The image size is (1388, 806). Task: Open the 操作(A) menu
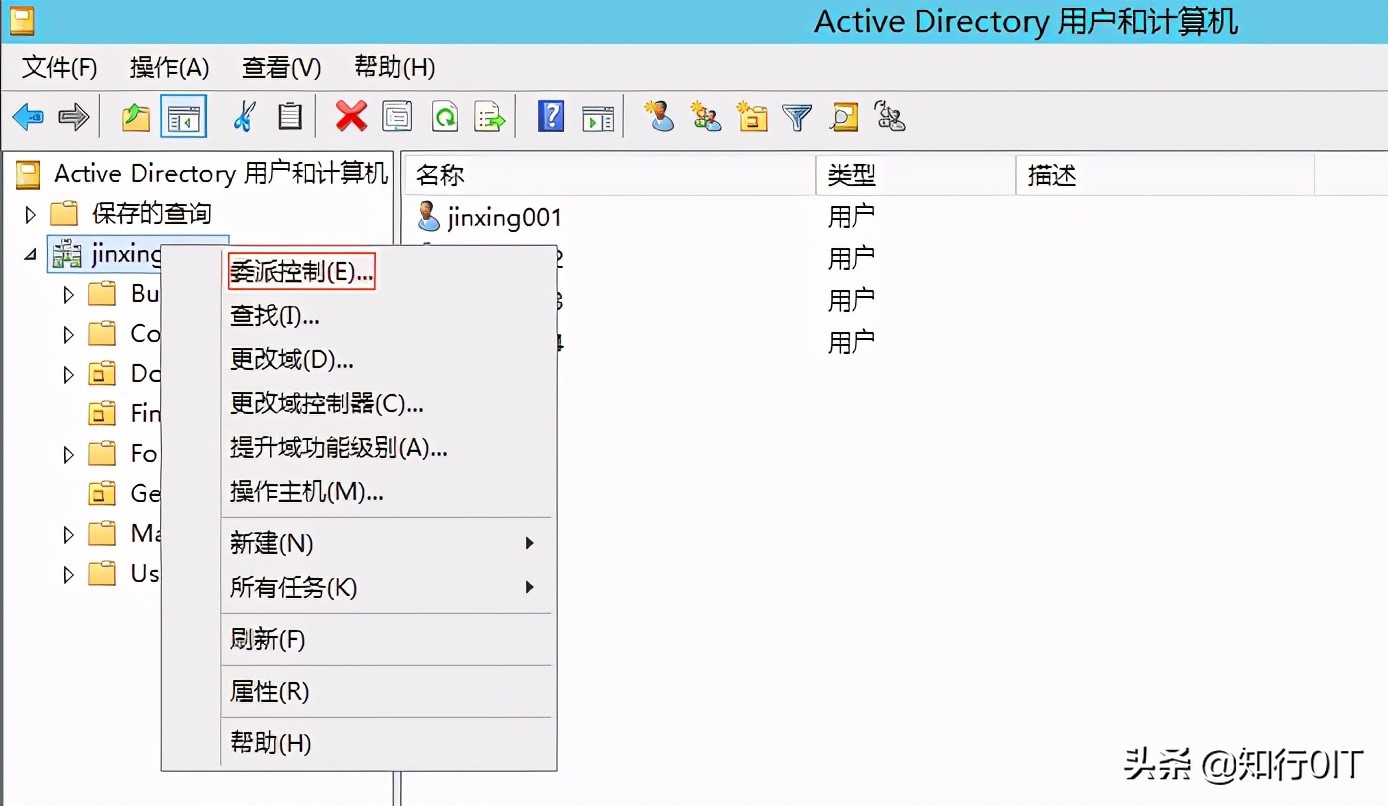pos(169,67)
